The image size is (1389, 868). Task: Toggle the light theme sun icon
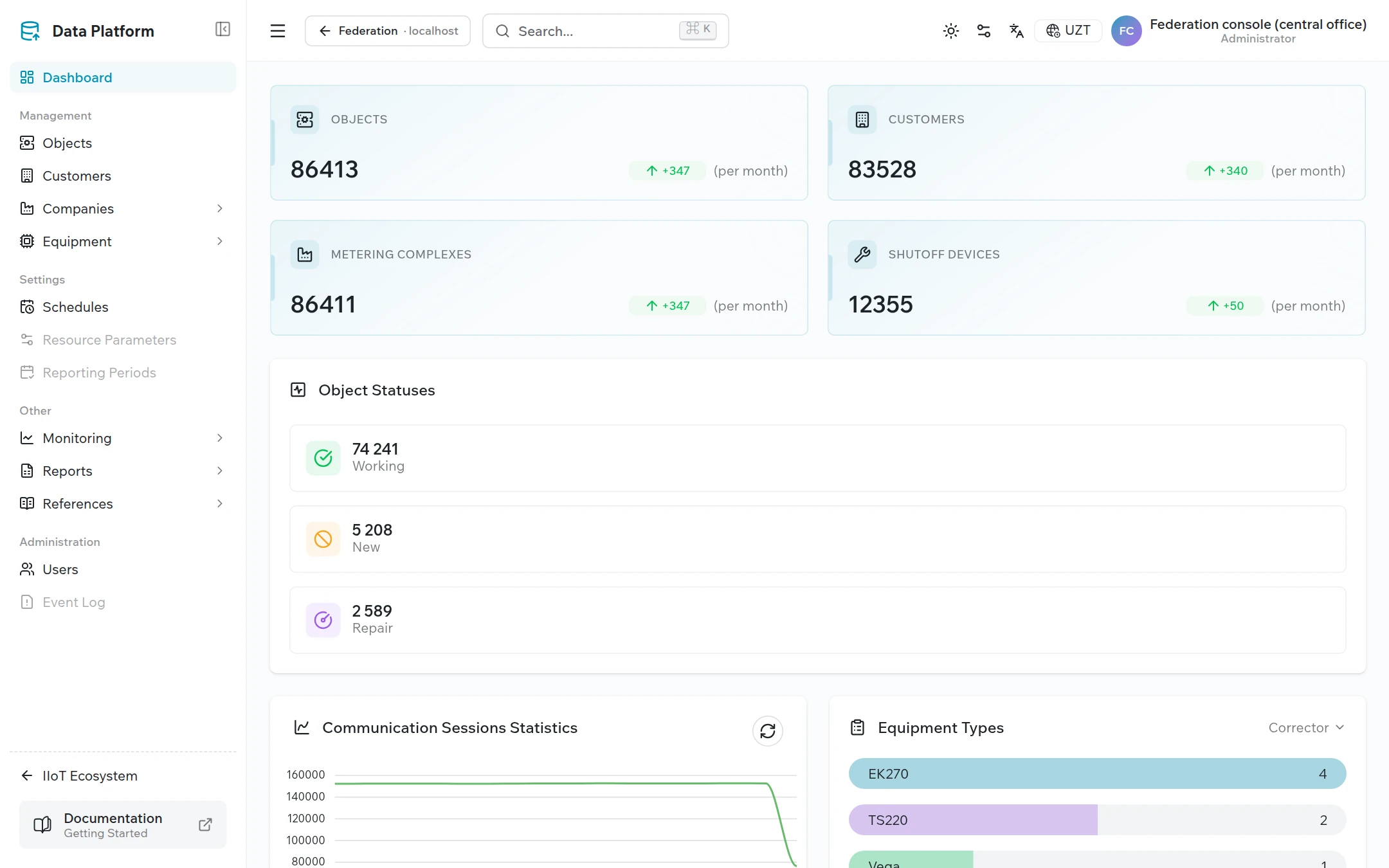pyautogui.click(x=951, y=31)
